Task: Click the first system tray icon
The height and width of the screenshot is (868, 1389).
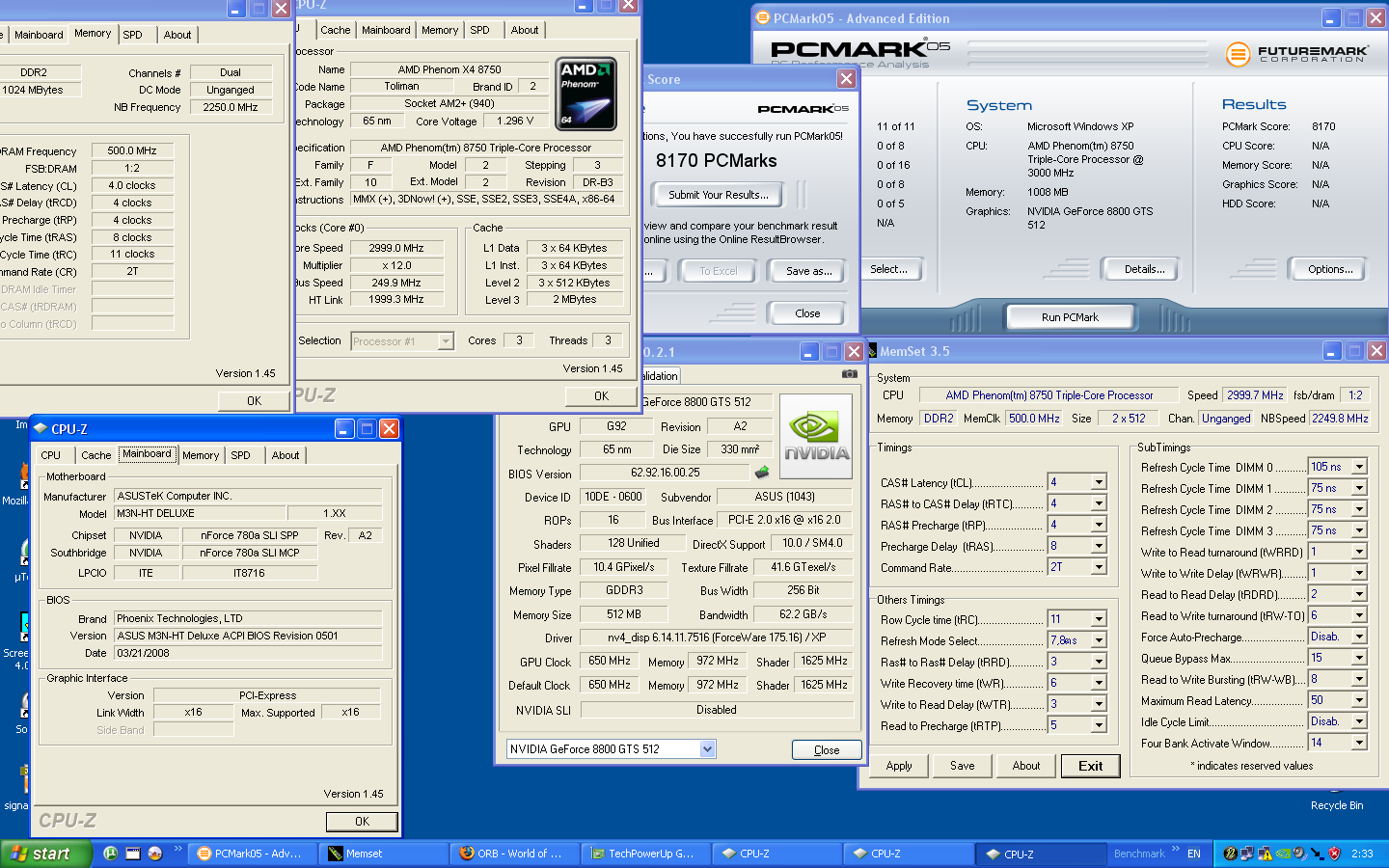Action: coord(1230,854)
